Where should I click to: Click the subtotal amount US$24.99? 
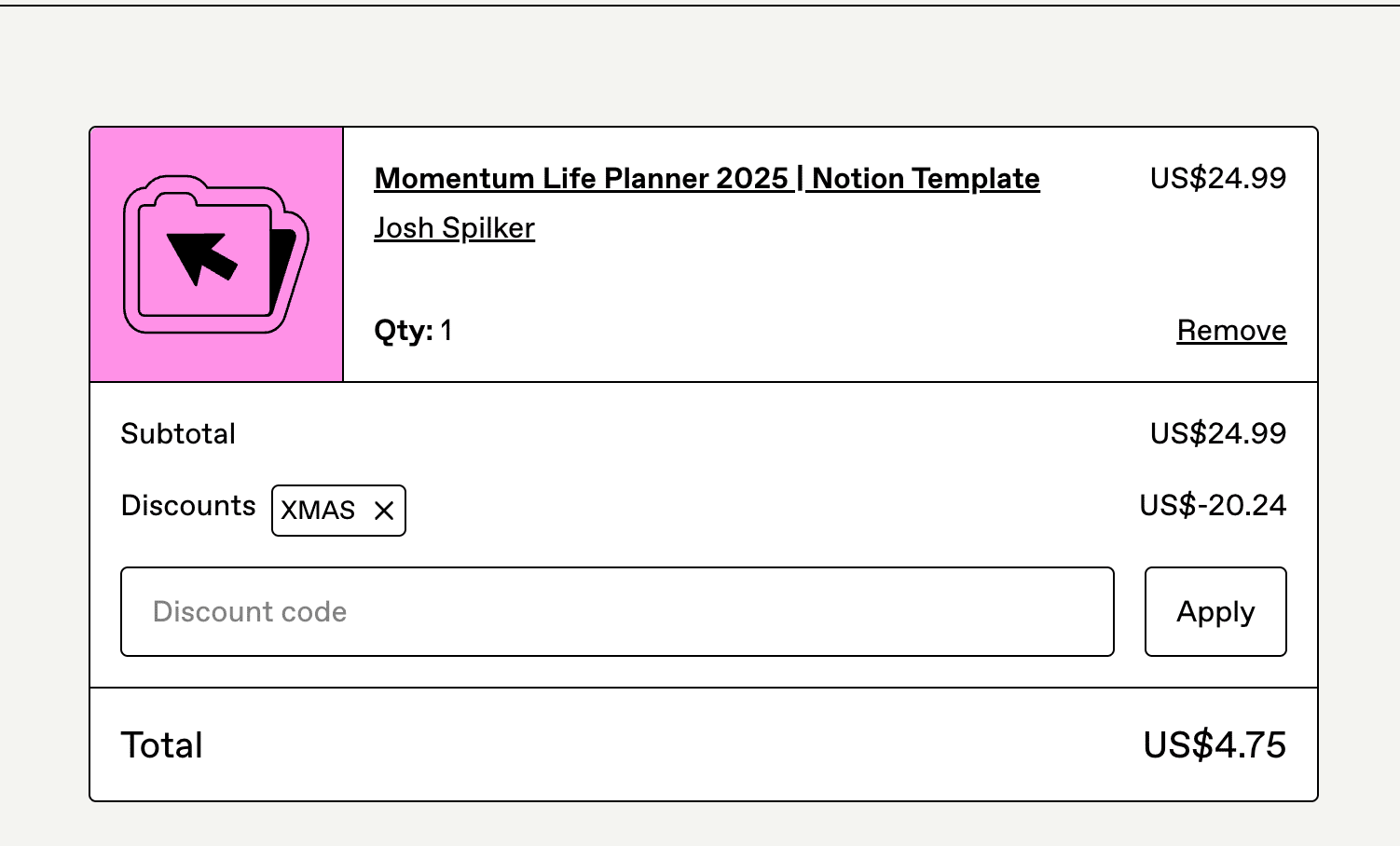coord(1217,433)
